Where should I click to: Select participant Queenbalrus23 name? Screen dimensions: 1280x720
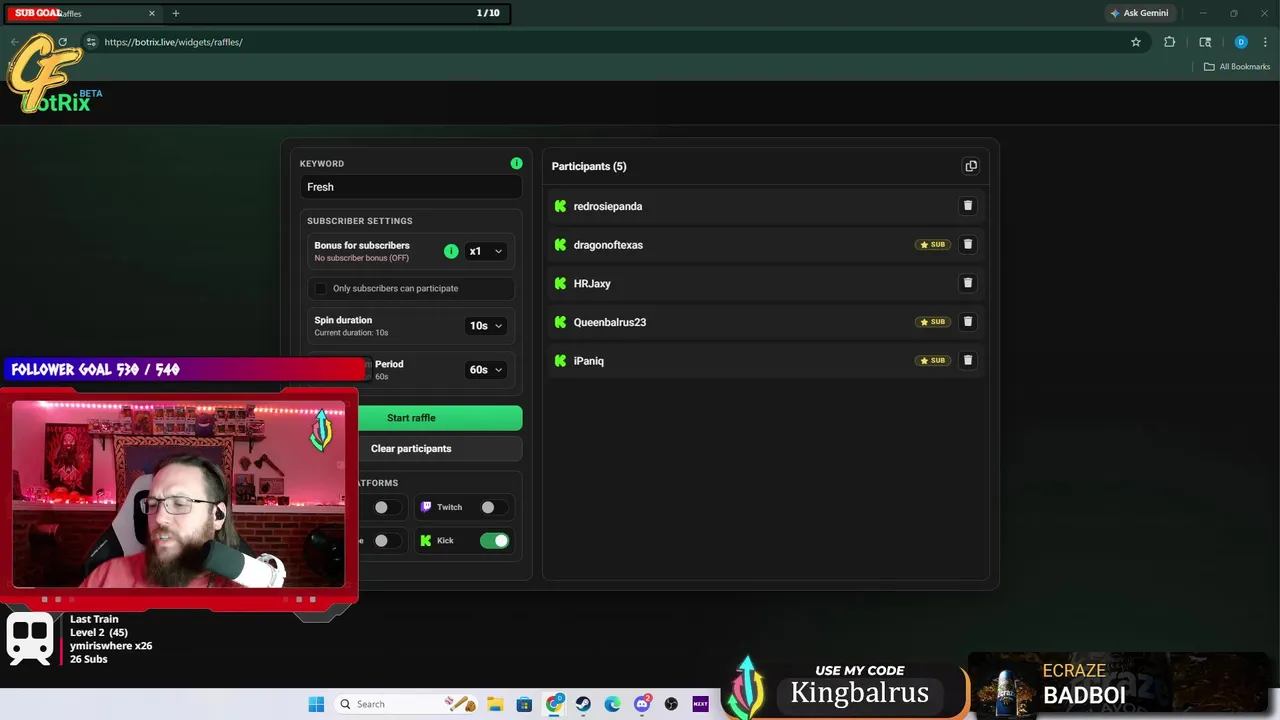point(610,322)
